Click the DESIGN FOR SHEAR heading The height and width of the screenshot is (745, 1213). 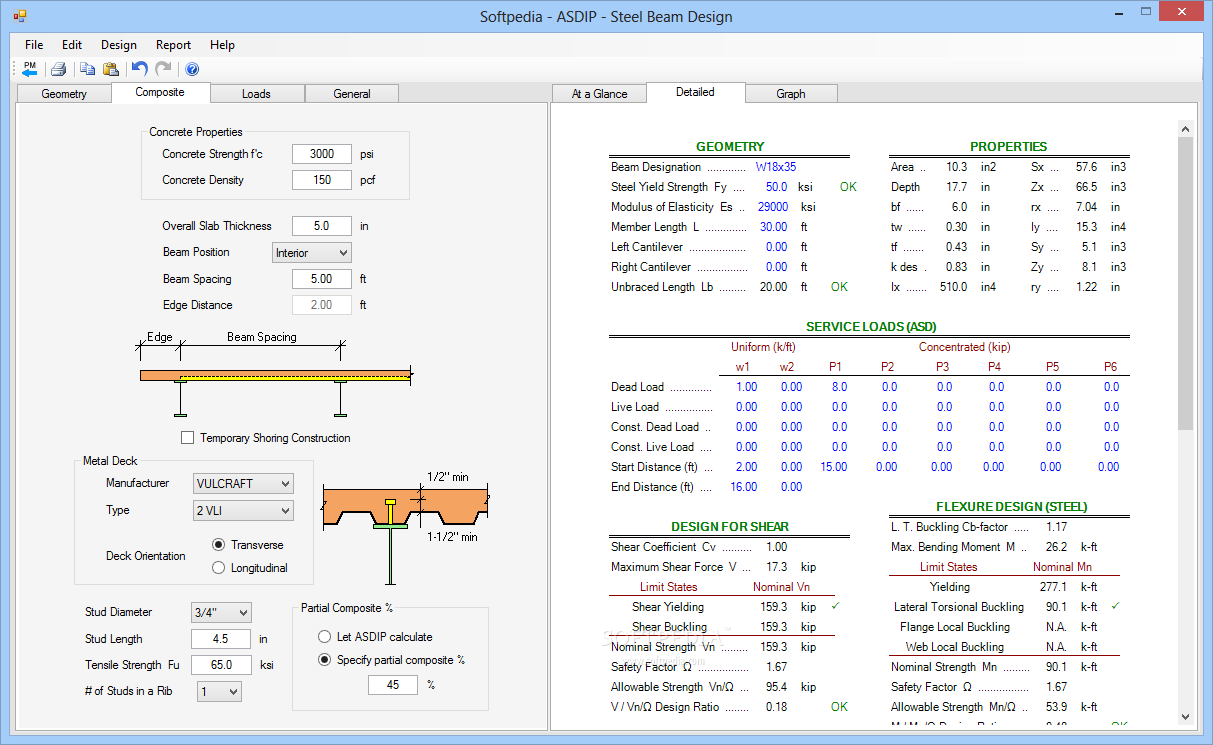coord(729,527)
